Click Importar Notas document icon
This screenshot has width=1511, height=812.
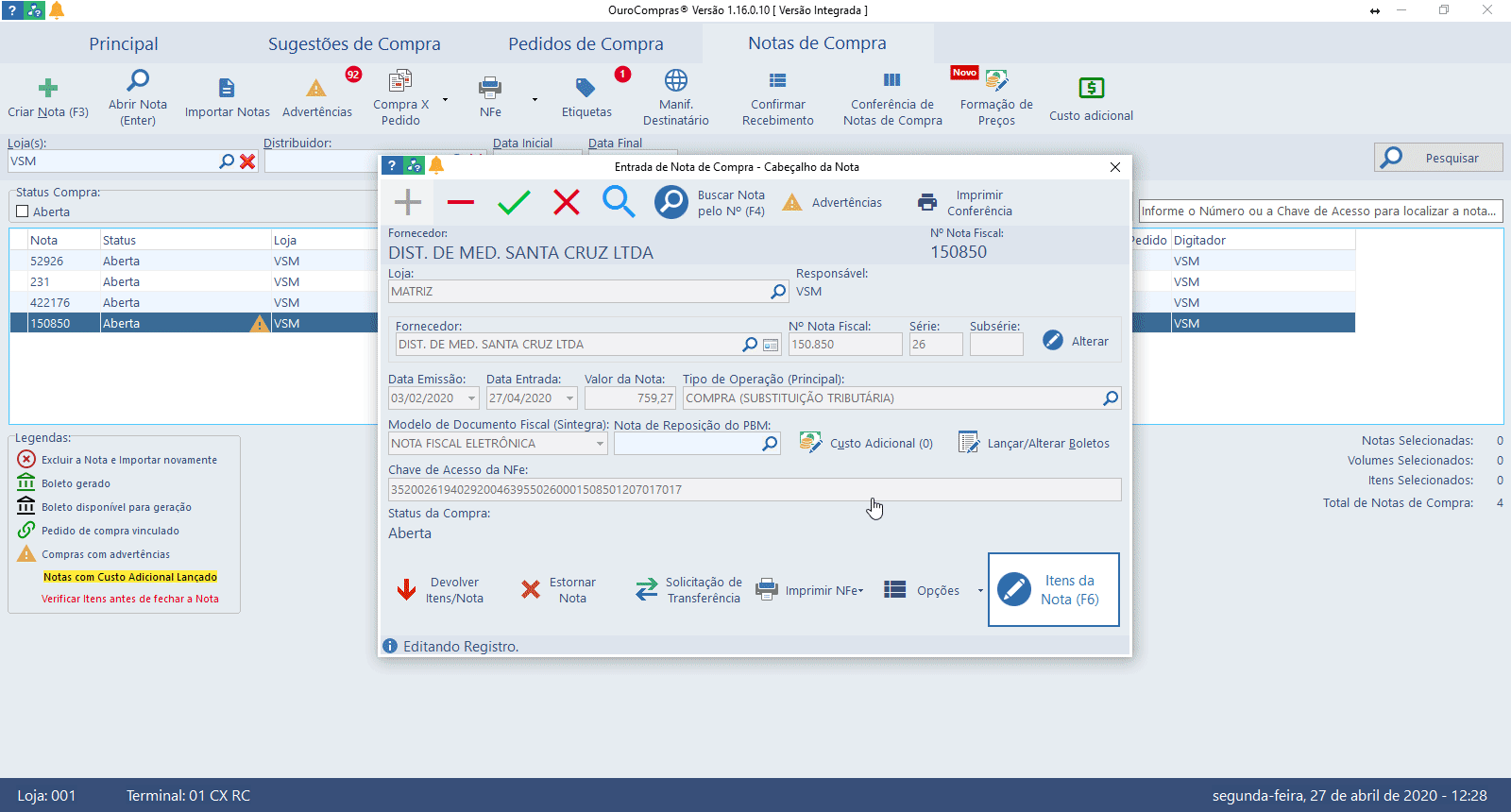227,88
